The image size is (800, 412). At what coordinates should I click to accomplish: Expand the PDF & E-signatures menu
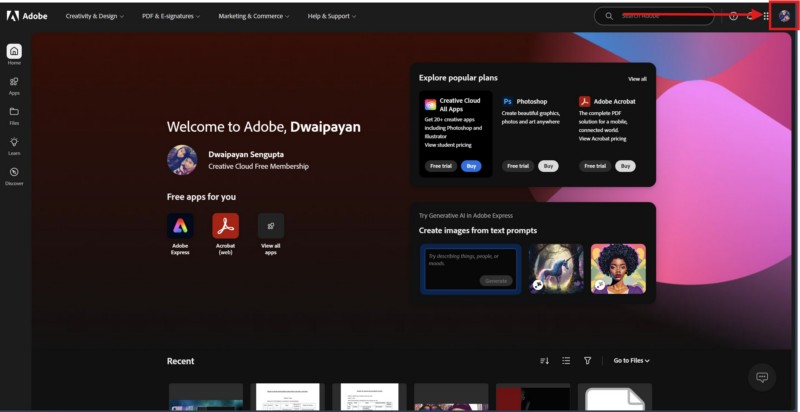[x=170, y=16]
